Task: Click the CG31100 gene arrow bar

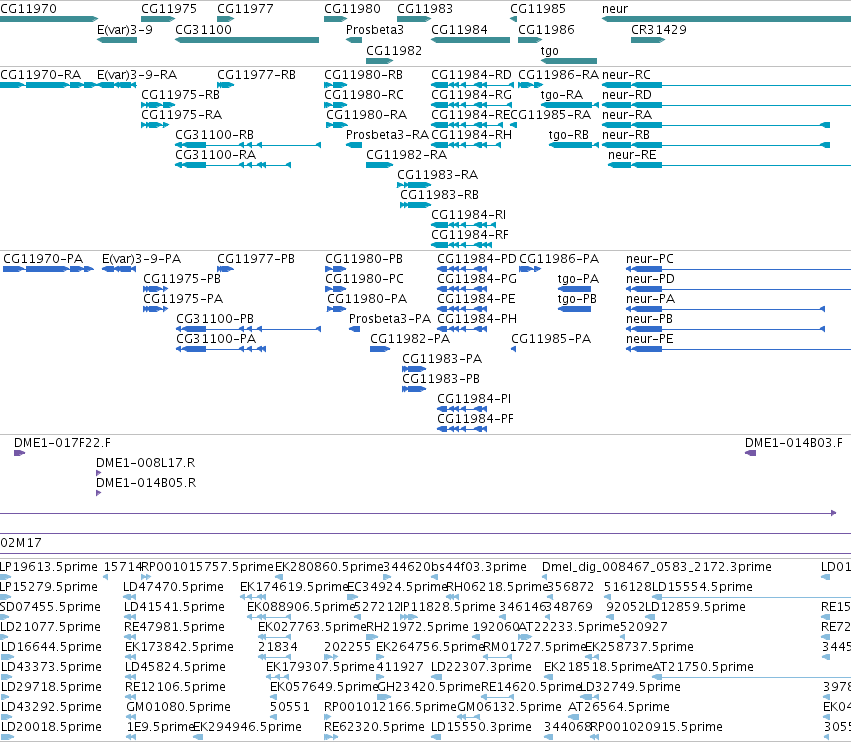Action: (247, 40)
